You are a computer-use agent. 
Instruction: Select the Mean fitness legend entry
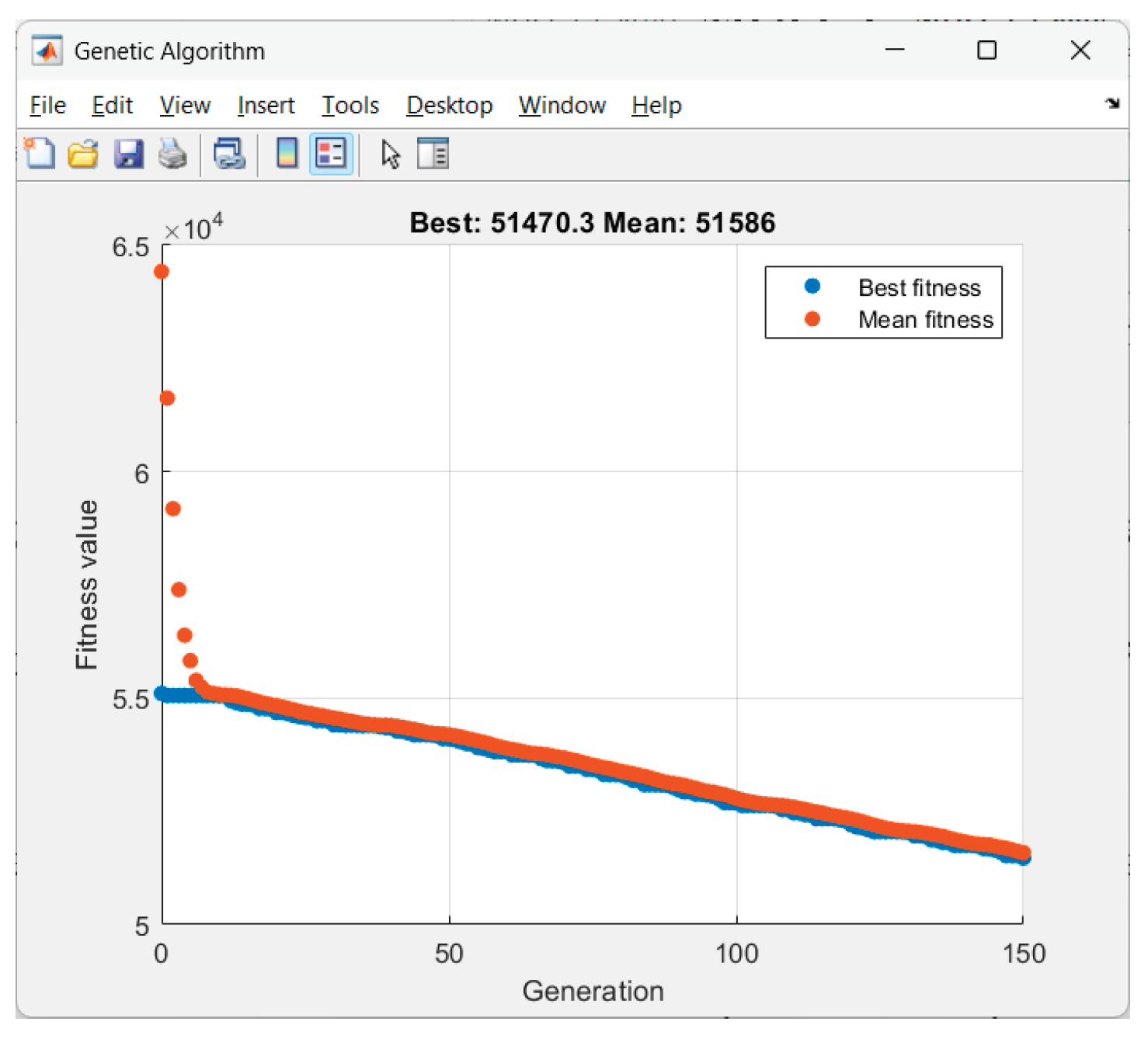point(925,320)
